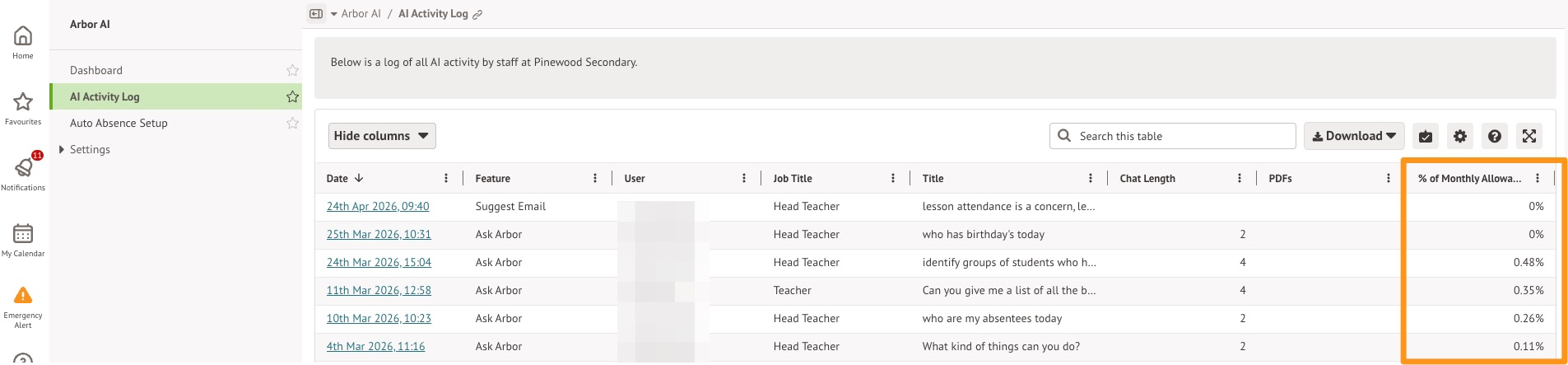Expand table to full screen
The image size is (1568, 365).
(x=1528, y=136)
